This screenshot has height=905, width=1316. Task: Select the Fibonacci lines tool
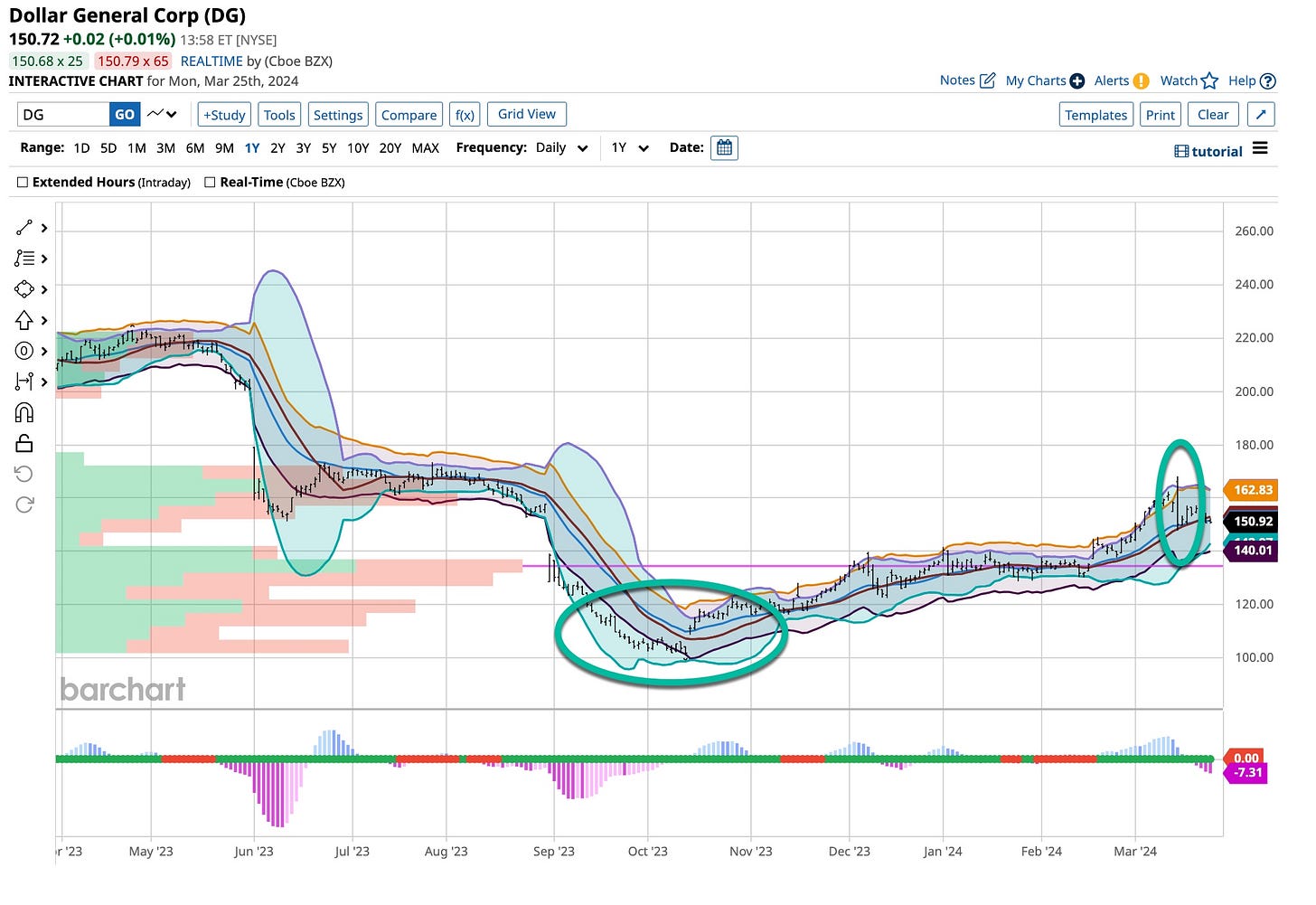(24, 259)
